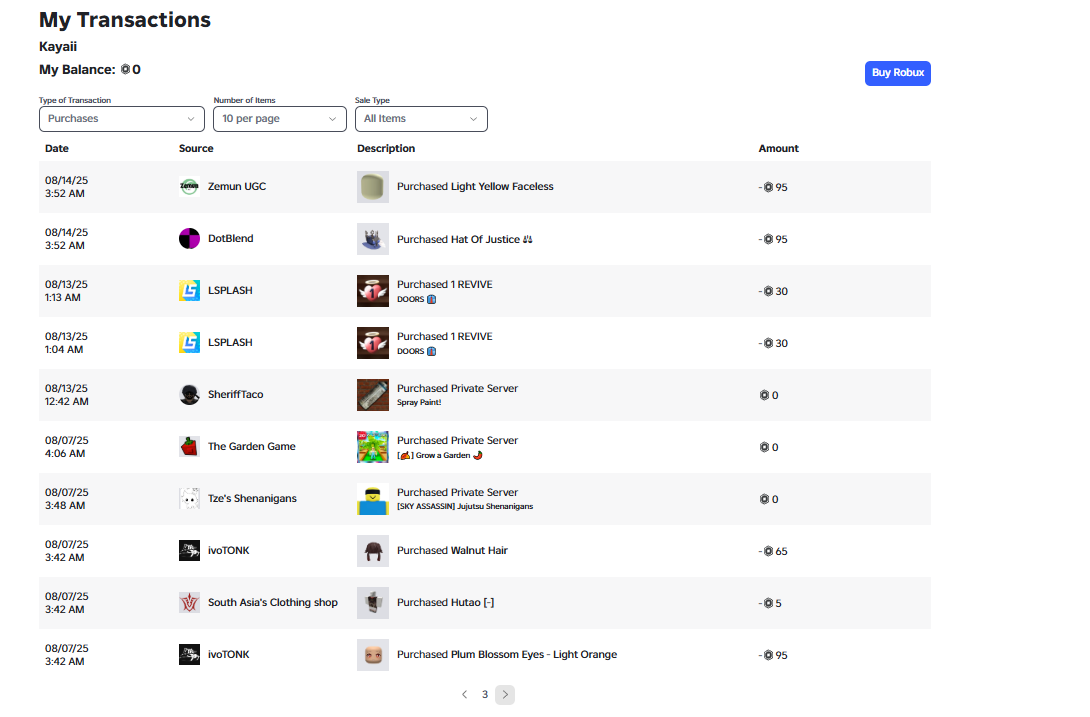Click the DotBlend pink and black avatar

coord(189,239)
